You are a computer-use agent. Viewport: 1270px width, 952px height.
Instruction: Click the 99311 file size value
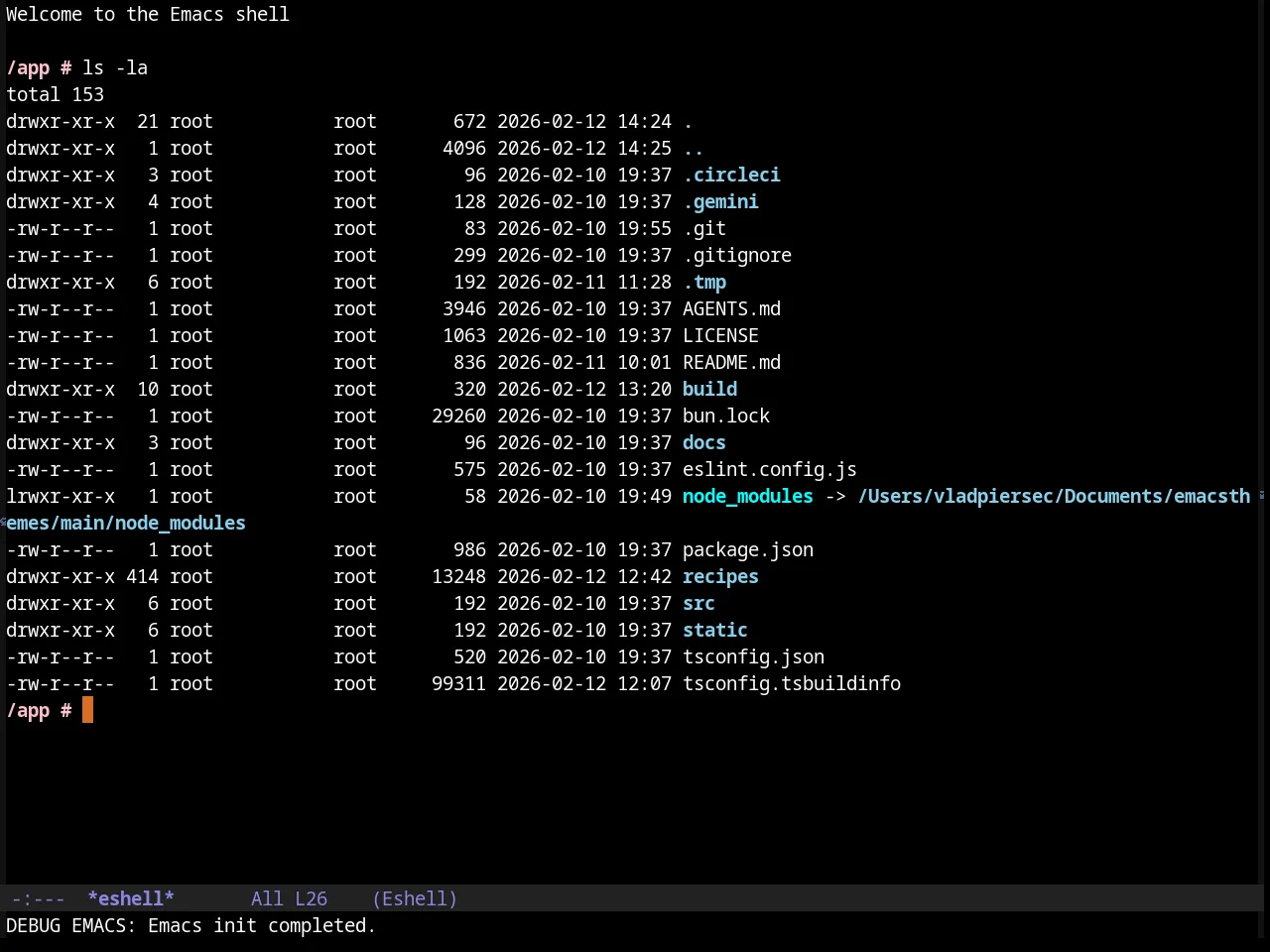click(x=458, y=684)
